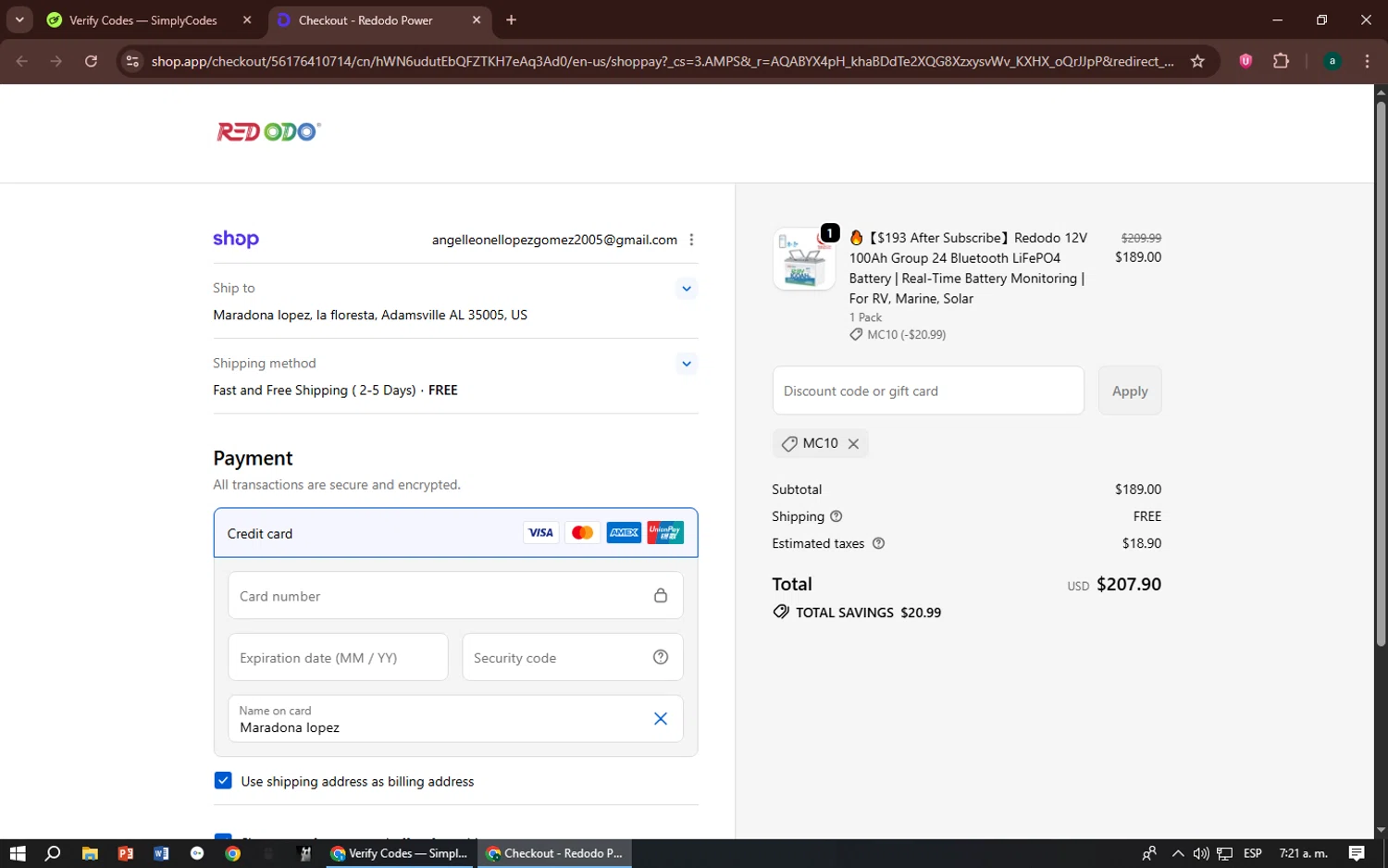The height and width of the screenshot is (868, 1388).
Task: Click the Visa card logo
Action: (x=540, y=533)
